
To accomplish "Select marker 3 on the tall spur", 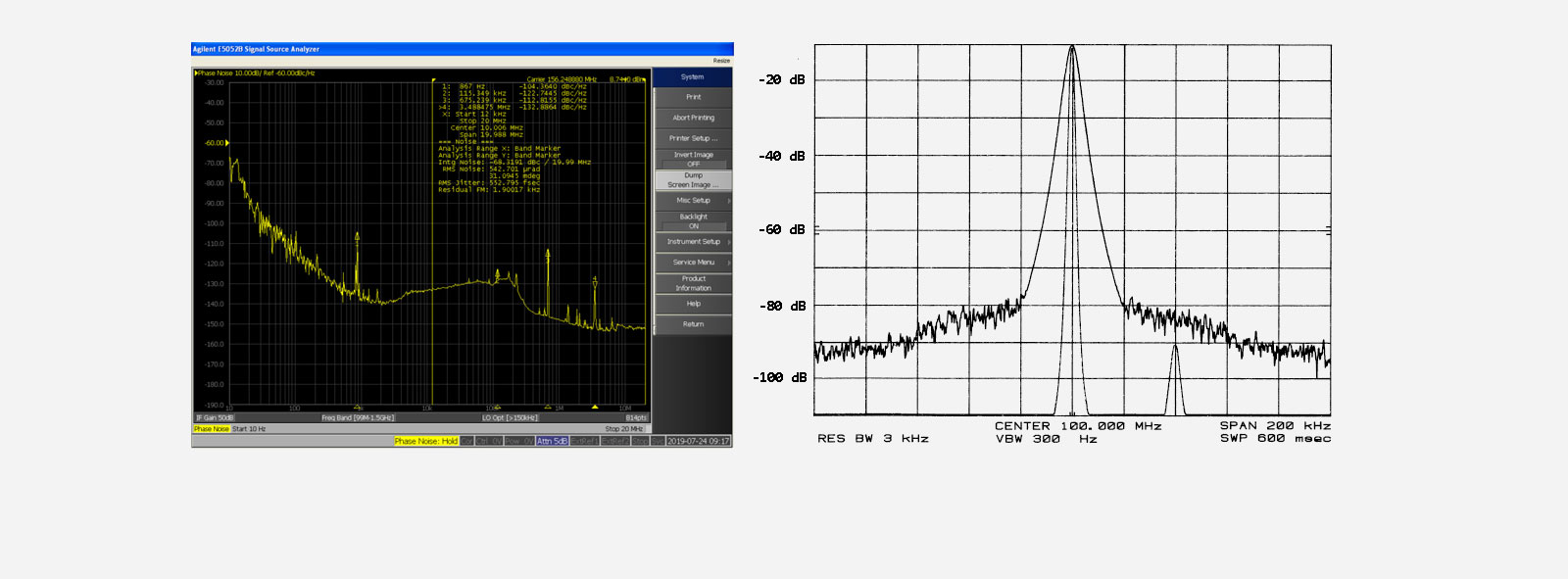I will (548, 254).
